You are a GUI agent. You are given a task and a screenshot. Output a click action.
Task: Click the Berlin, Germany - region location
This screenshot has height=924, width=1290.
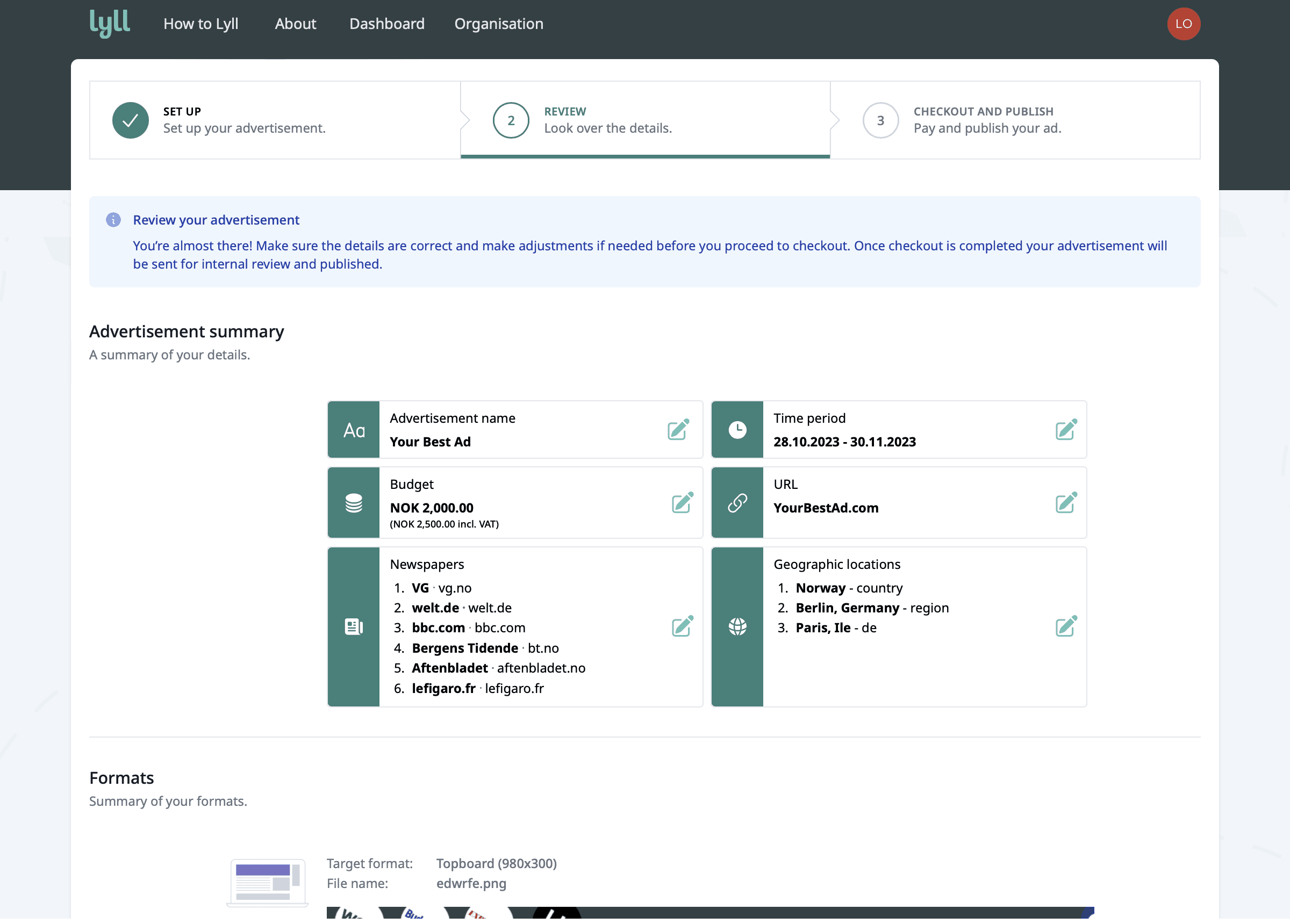point(872,608)
